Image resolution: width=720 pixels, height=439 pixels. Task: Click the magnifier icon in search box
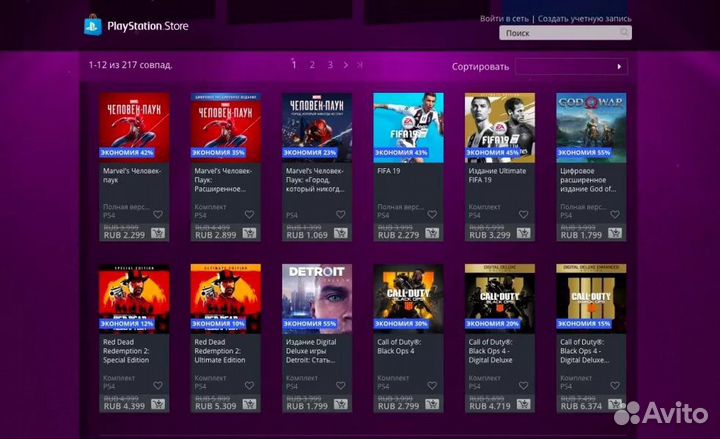tap(625, 33)
